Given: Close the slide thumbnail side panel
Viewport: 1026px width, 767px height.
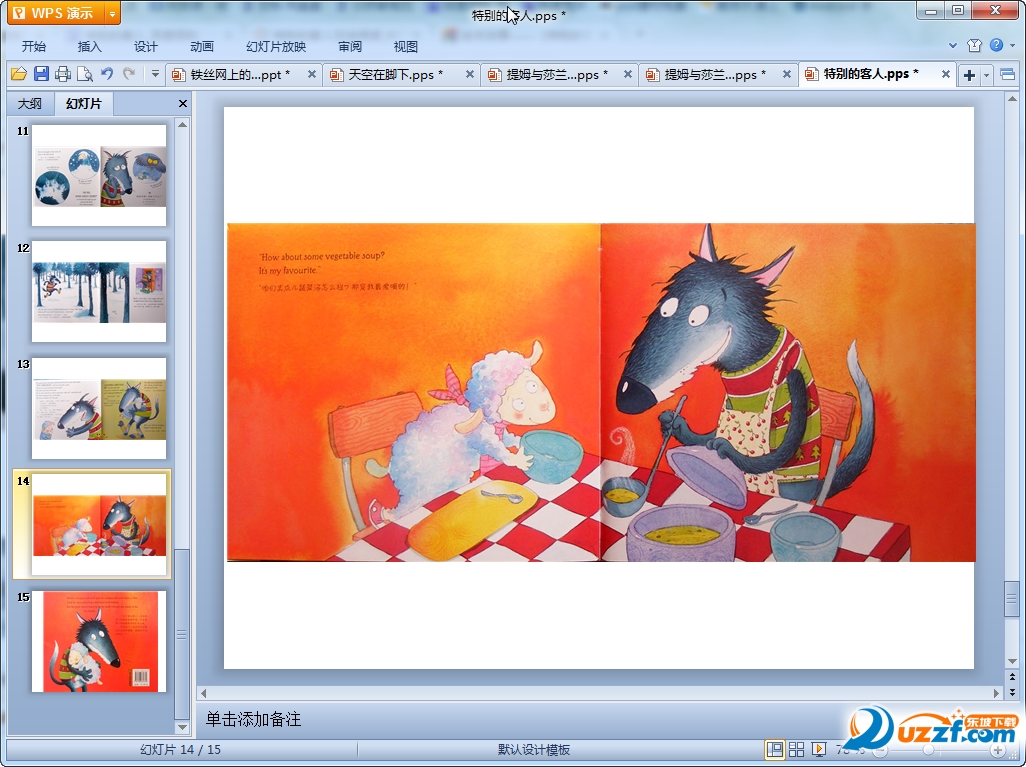Looking at the screenshot, I should (183, 103).
